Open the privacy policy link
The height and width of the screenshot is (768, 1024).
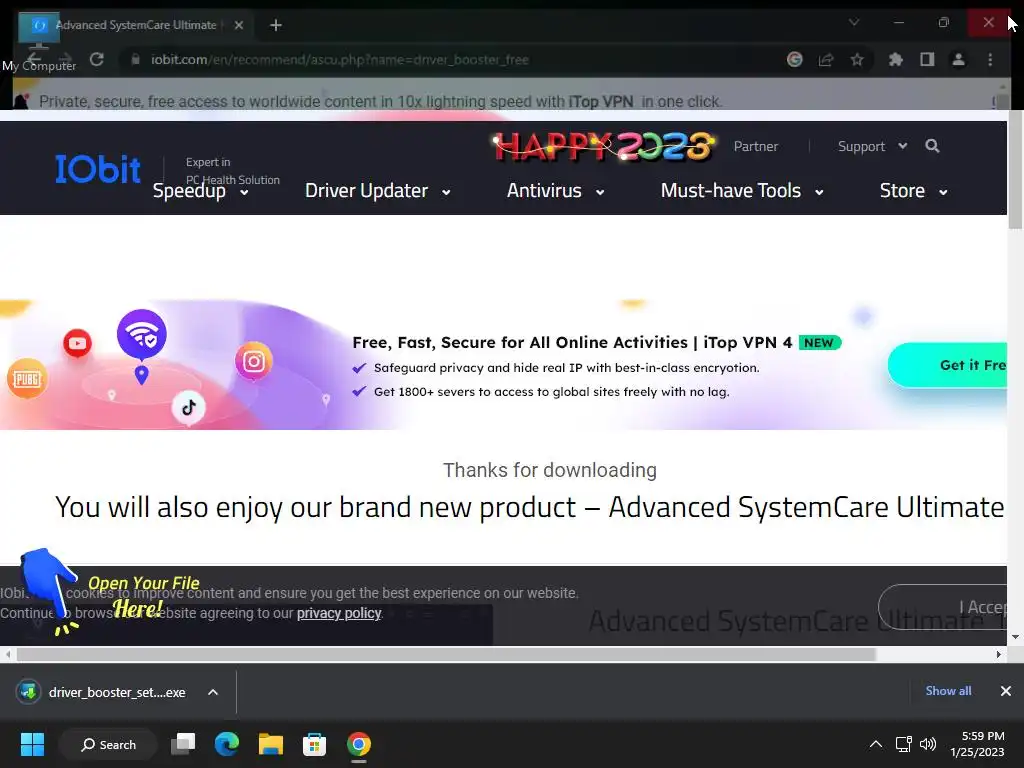click(x=339, y=613)
